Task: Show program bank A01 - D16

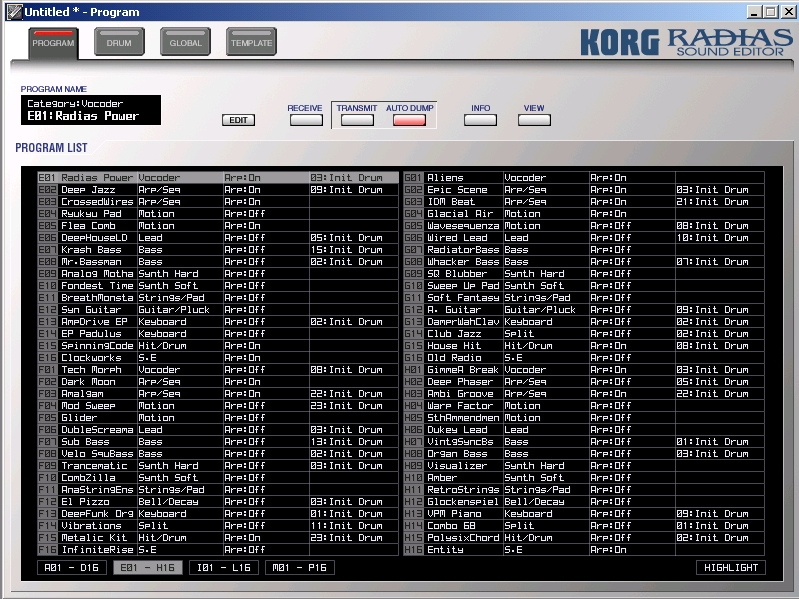Action: tap(72, 567)
